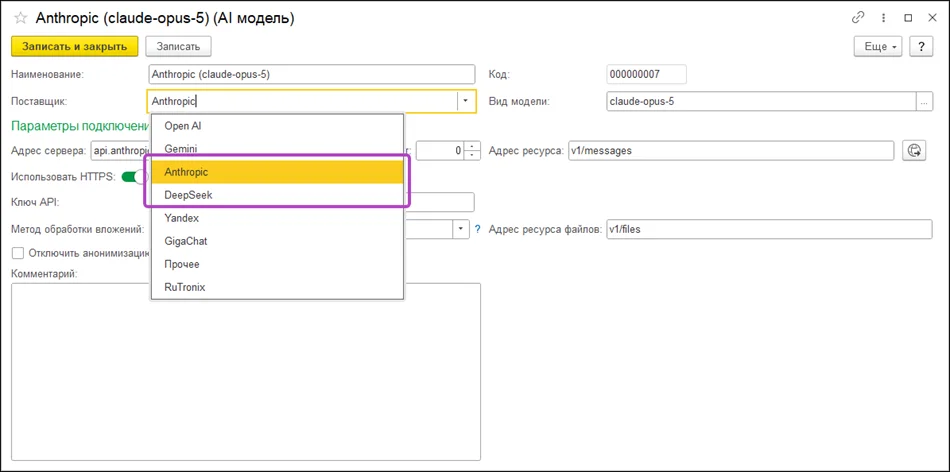
Task: Choose Anthropic in the supplier list
Action: [277, 172]
